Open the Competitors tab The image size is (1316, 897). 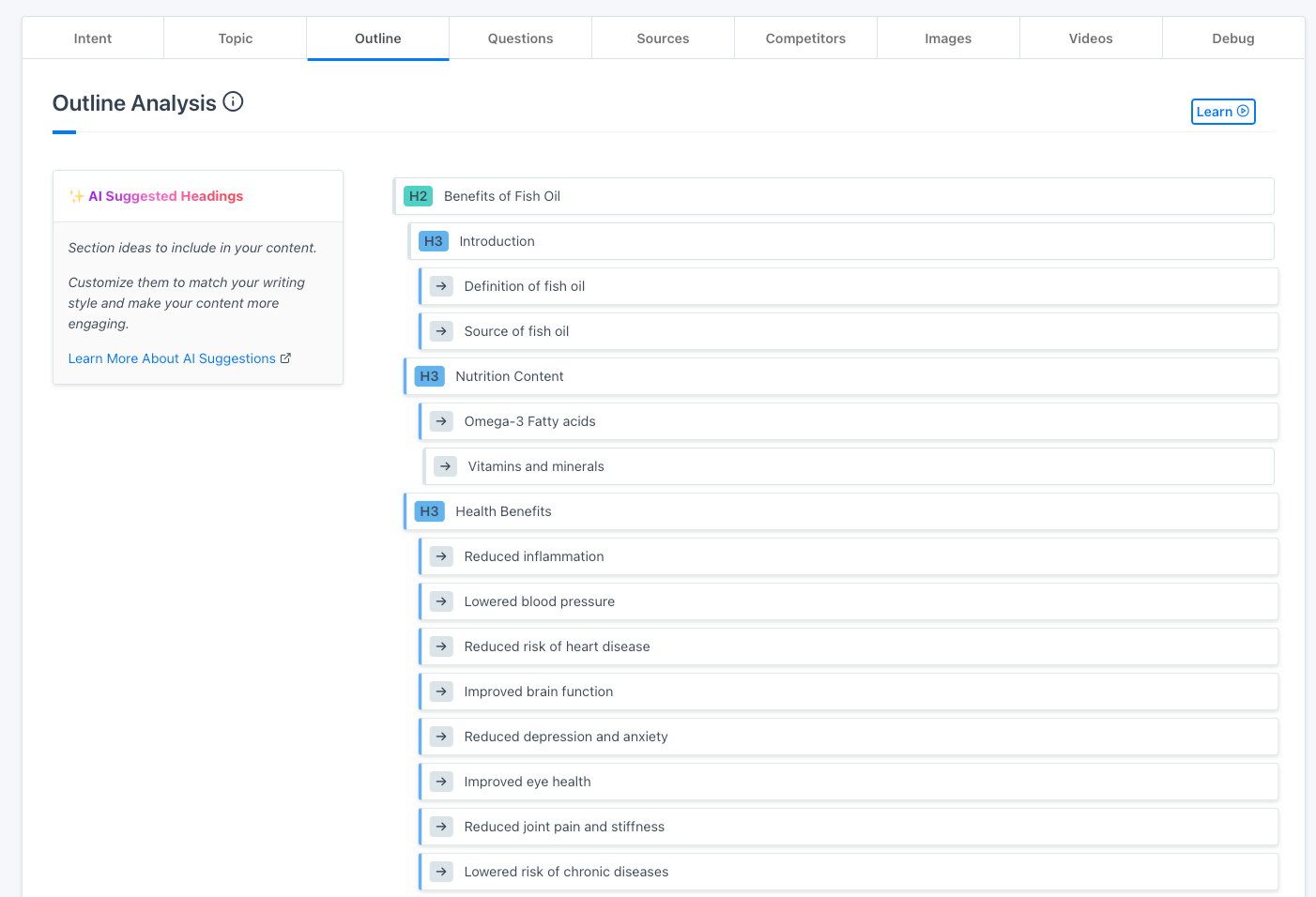pyautogui.click(x=805, y=38)
